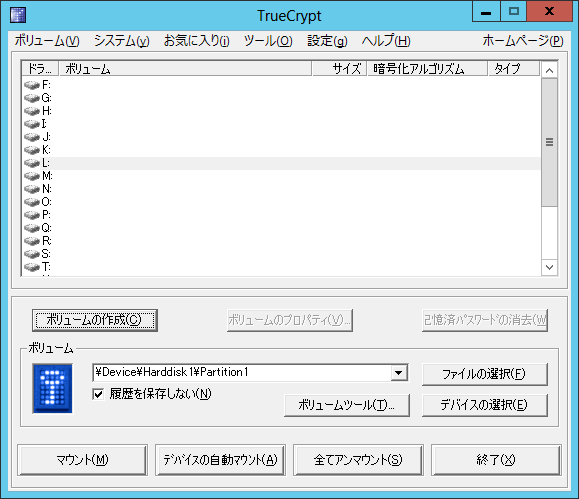Toggle 履歴を保存しない checkbox
This screenshot has width=579, height=499.
(98, 394)
